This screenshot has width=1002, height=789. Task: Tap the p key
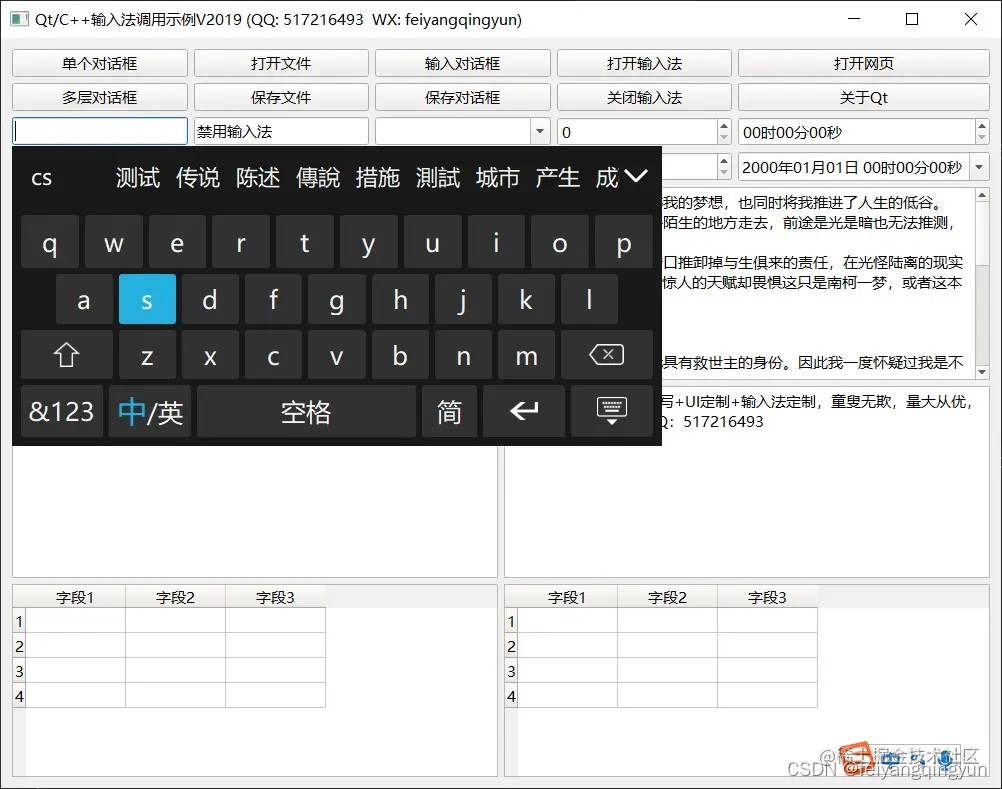coord(624,243)
